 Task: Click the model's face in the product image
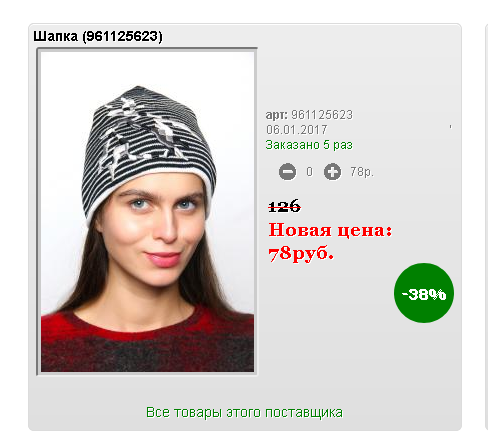click(x=153, y=230)
